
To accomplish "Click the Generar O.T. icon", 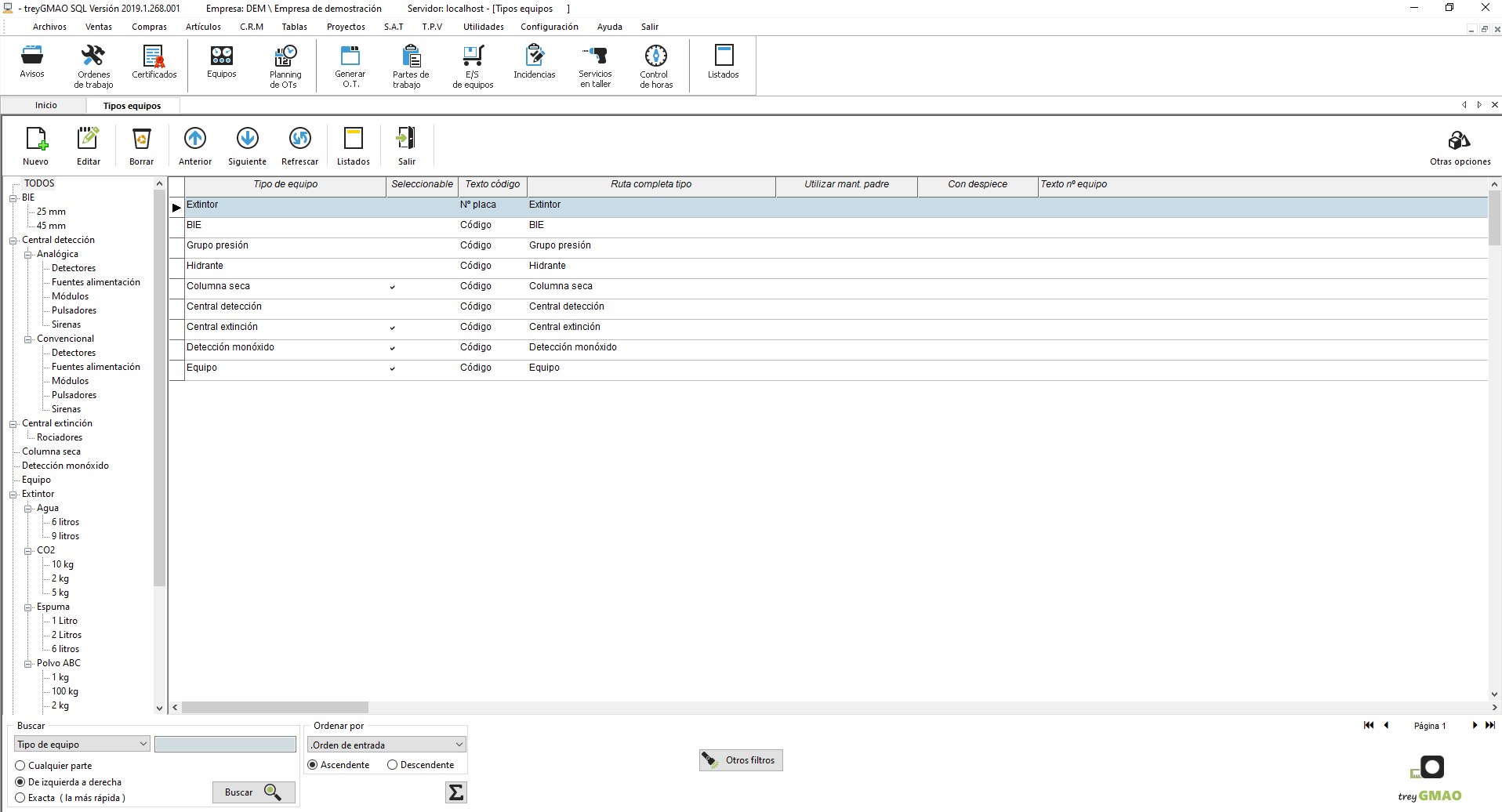I will [x=350, y=66].
